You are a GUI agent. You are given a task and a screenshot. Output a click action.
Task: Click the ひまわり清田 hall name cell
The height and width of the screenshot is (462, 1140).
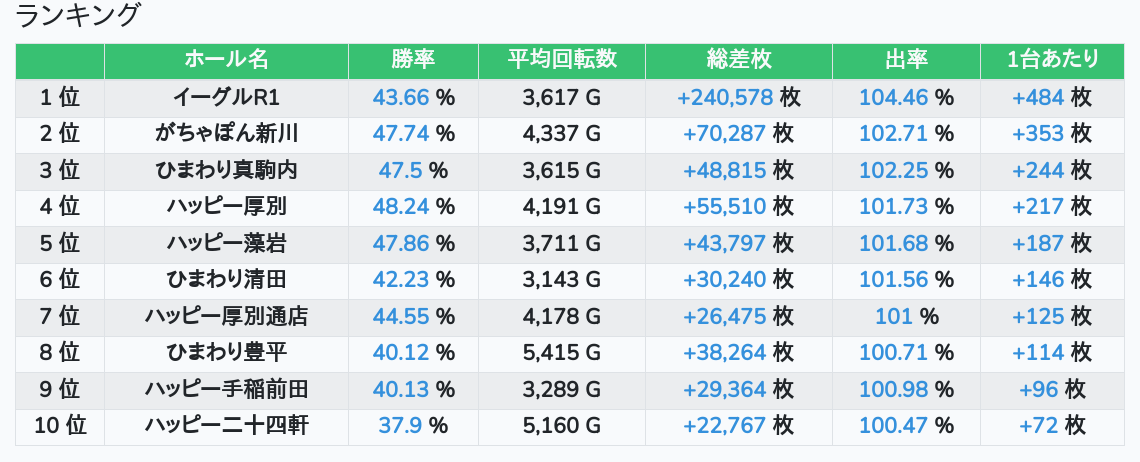pyautogui.click(x=226, y=280)
